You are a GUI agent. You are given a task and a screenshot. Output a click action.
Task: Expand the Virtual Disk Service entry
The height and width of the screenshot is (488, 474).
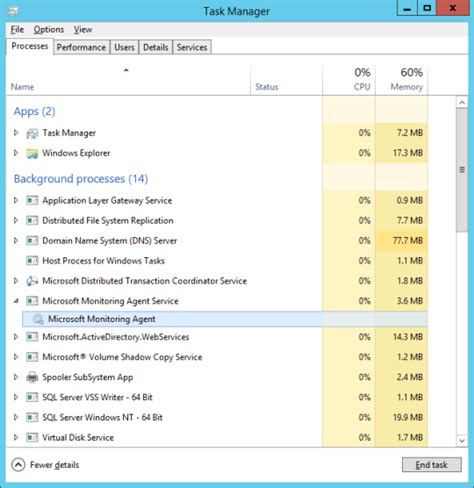coord(16,437)
